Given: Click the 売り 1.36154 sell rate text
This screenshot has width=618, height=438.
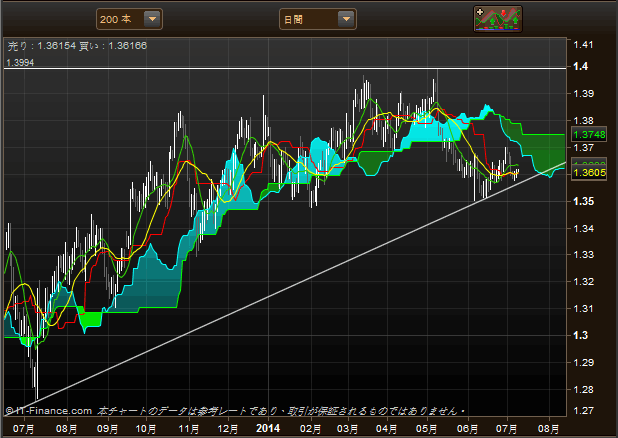Looking at the screenshot, I should pos(42,46).
